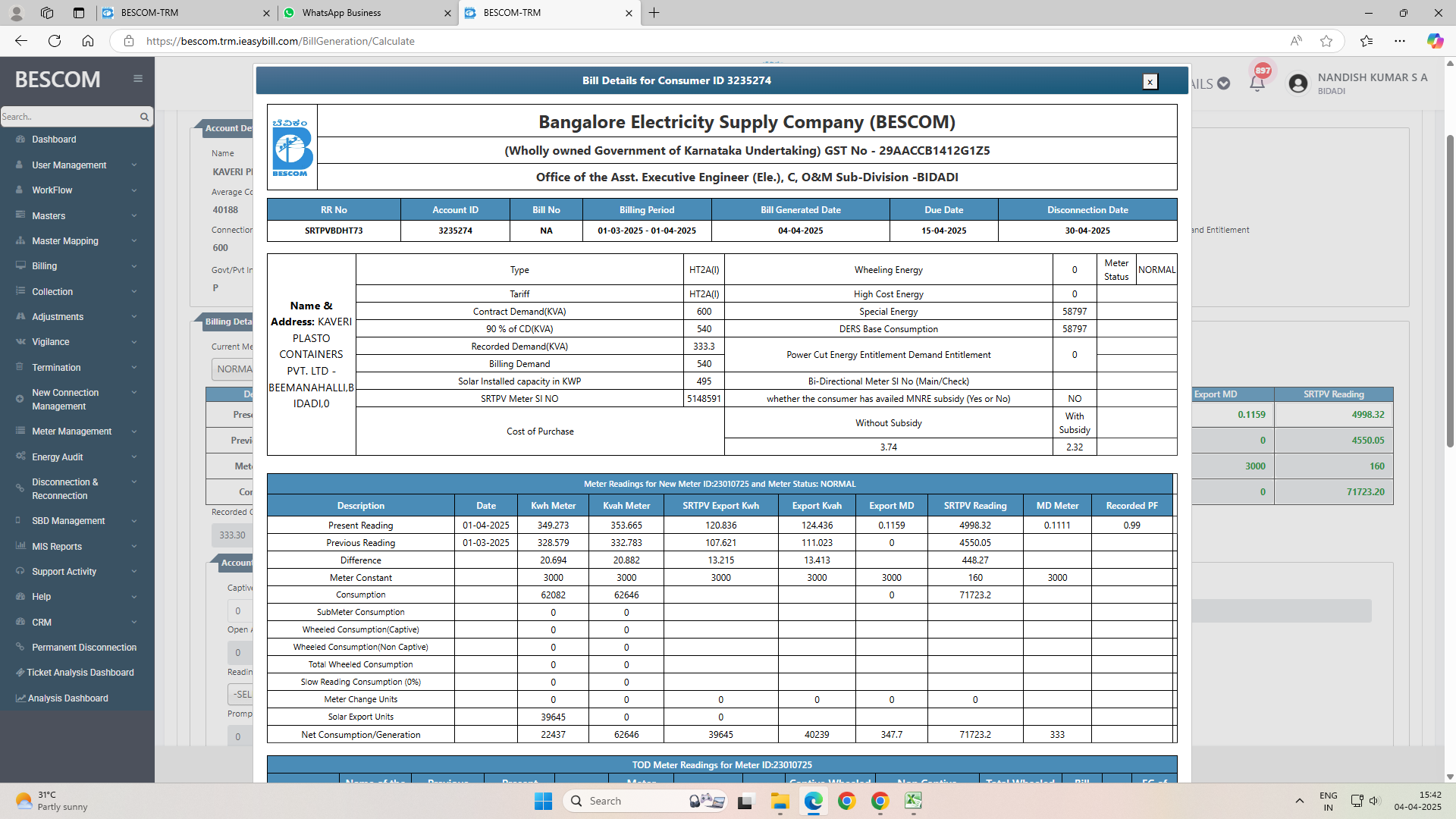Expand the Vigilance menu
1456x819 pixels.
[76, 342]
